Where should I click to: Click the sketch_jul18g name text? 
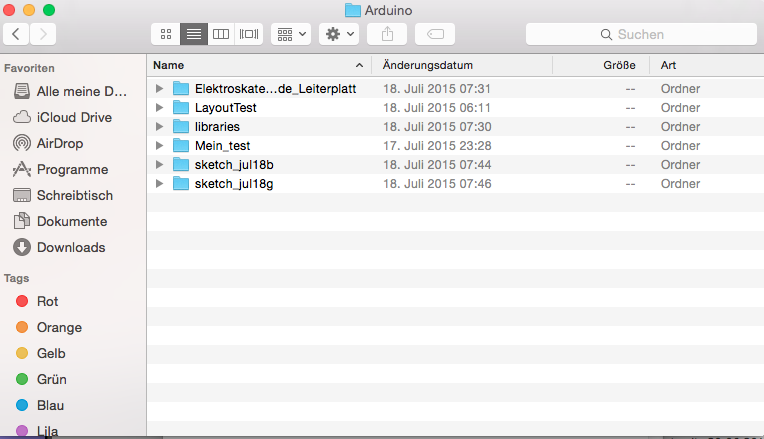coord(234,184)
